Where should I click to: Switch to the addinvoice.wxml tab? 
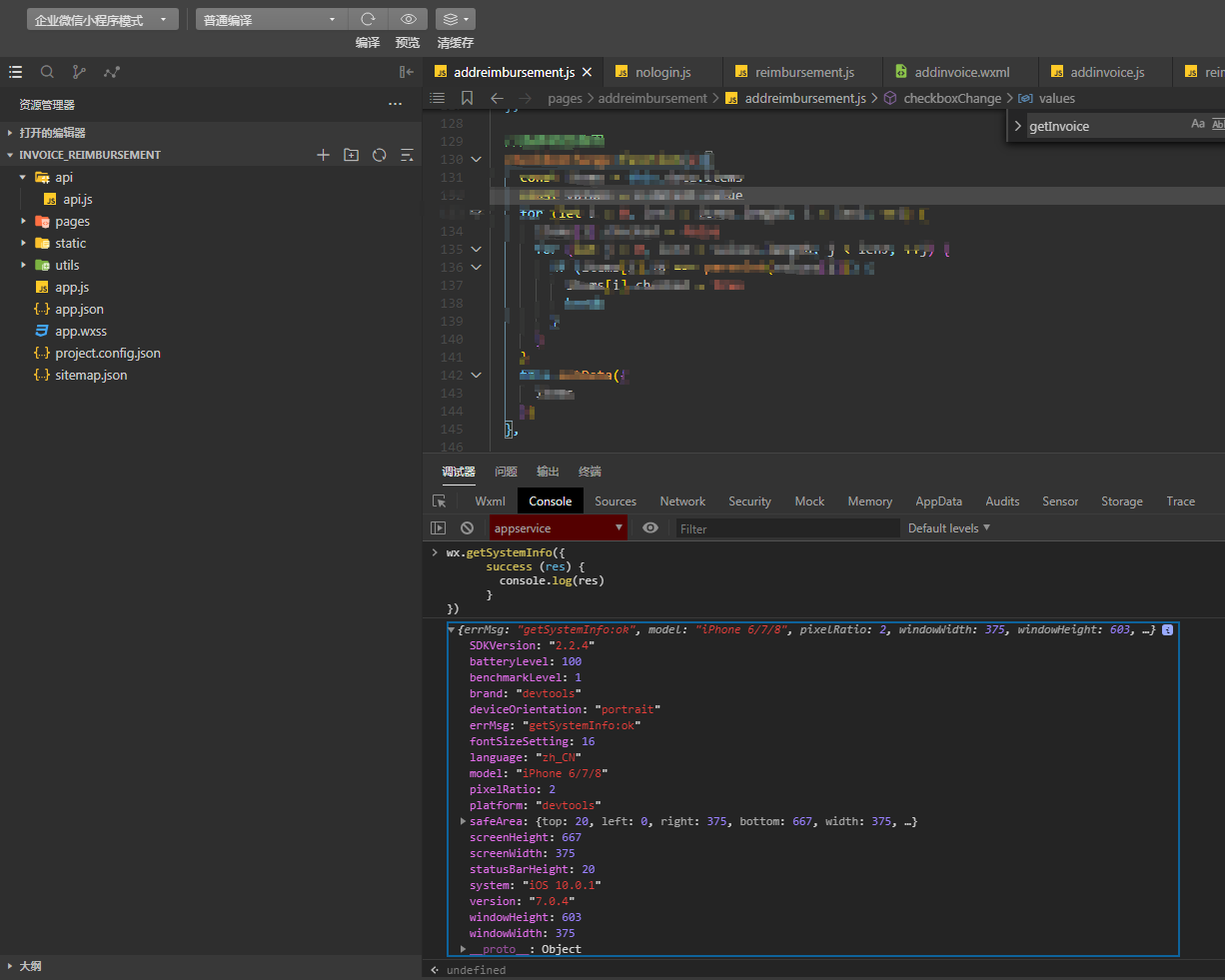click(x=961, y=72)
